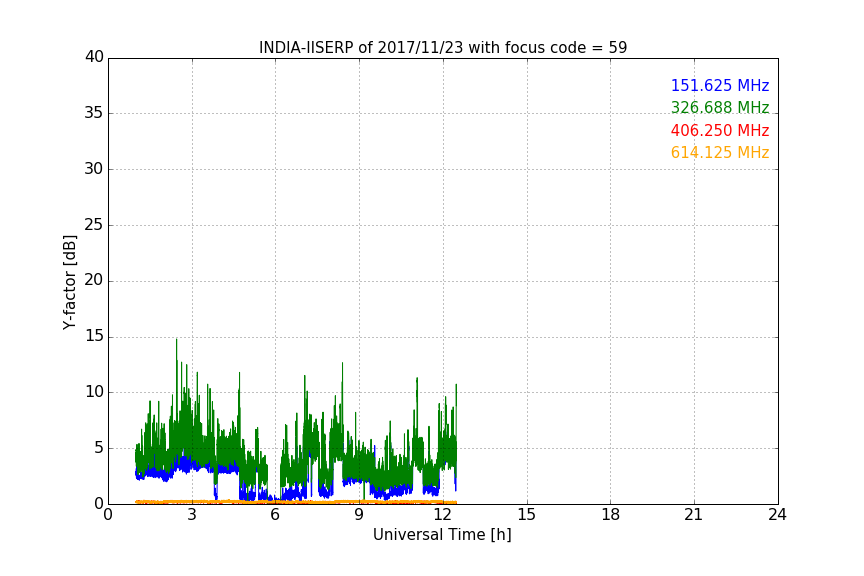Select the 614.125 MHz legend label
The height and width of the screenshot is (576, 864).
pyautogui.click(x=720, y=152)
